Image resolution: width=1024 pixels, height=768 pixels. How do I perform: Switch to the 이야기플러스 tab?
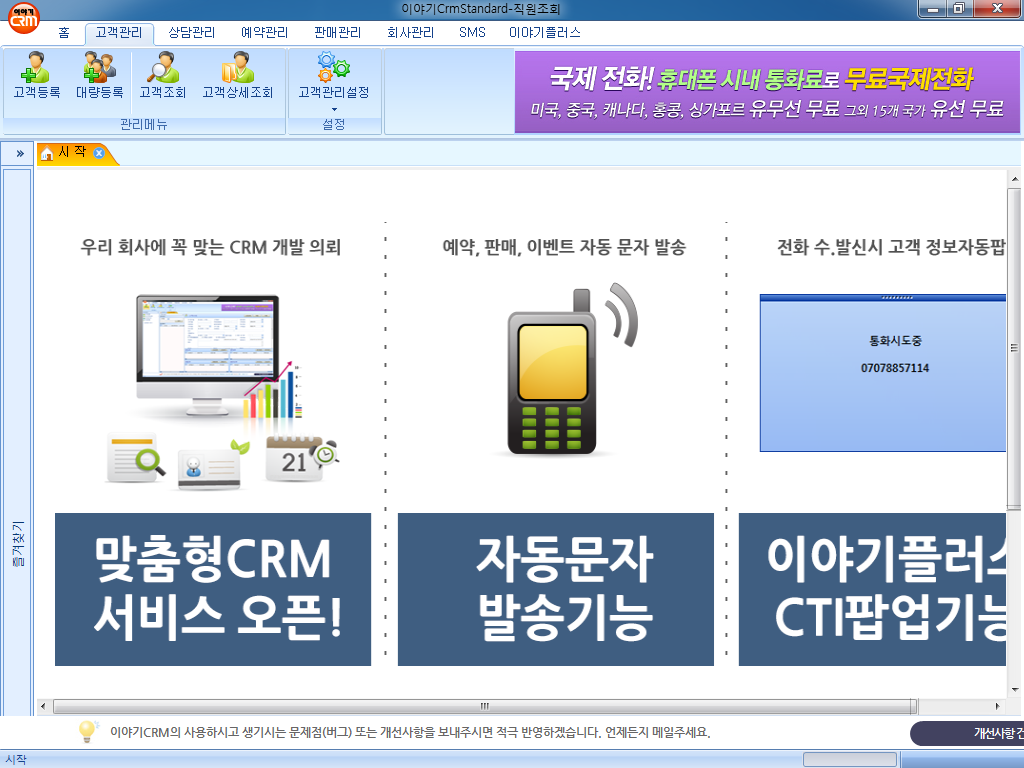545,33
